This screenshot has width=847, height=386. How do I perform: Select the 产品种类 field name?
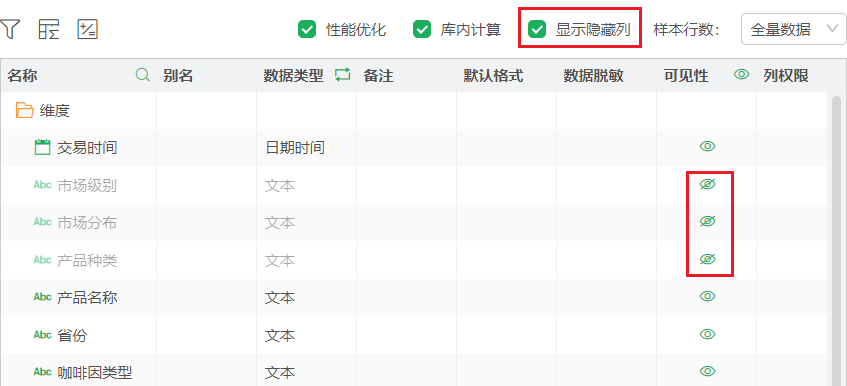(87, 260)
